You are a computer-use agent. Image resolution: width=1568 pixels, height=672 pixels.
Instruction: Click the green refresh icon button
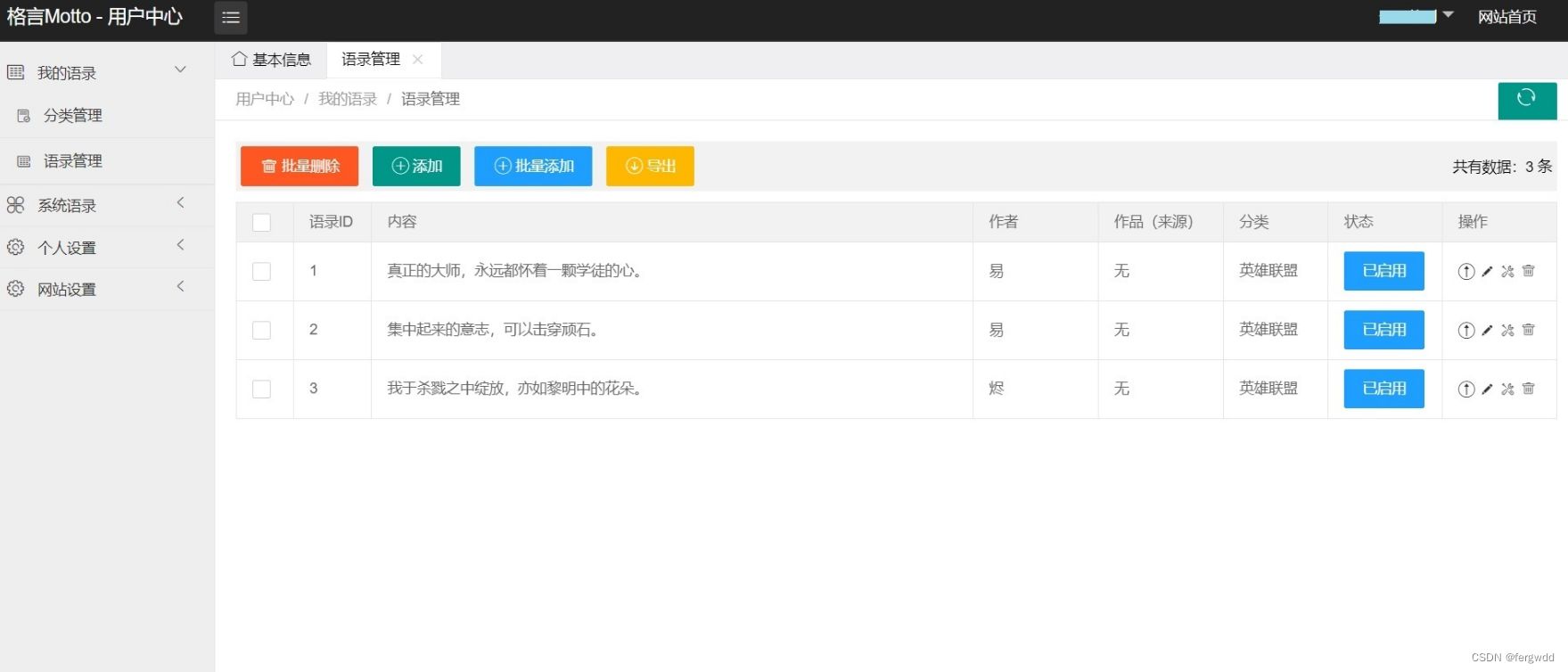(1527, 100)
